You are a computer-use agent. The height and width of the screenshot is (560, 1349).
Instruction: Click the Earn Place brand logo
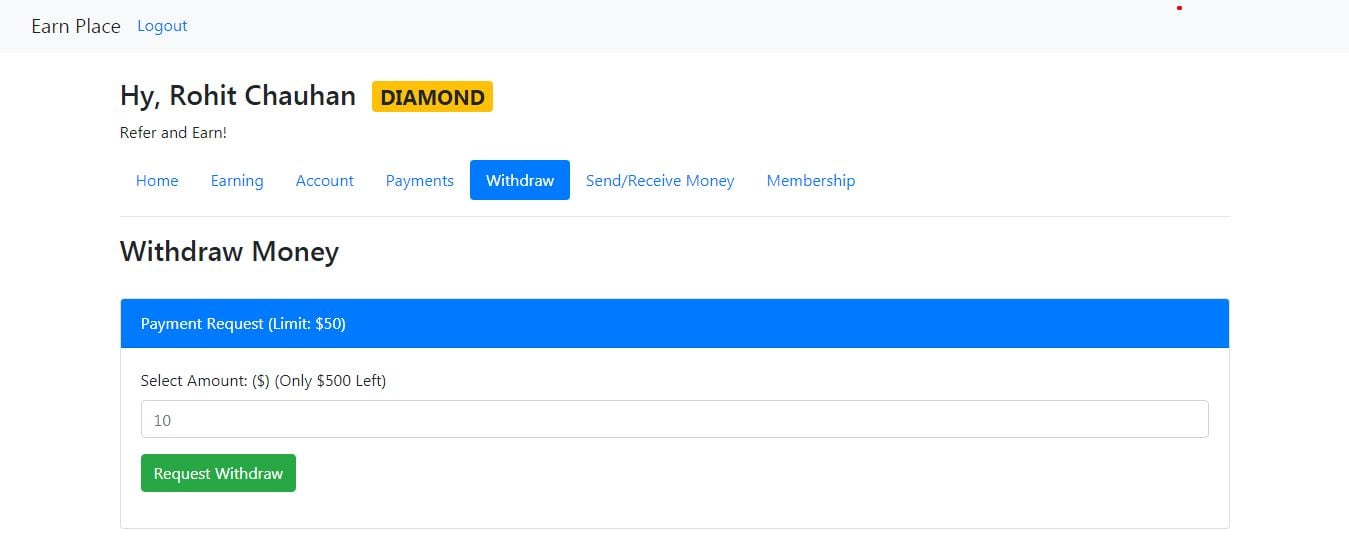tap(76, 26)
